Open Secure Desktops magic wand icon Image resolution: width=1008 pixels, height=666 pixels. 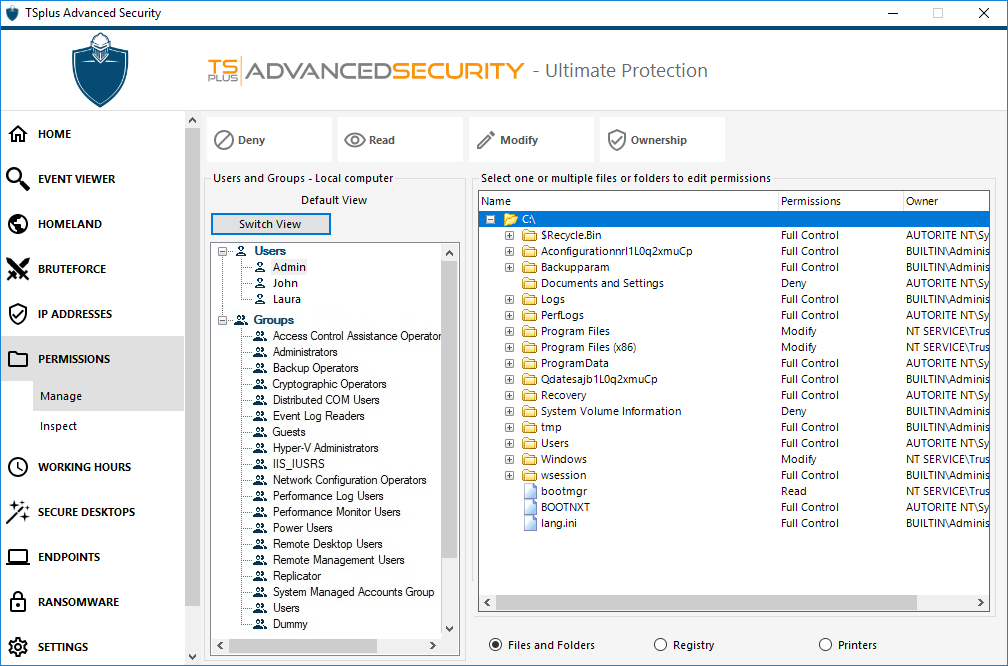(18, 512)
